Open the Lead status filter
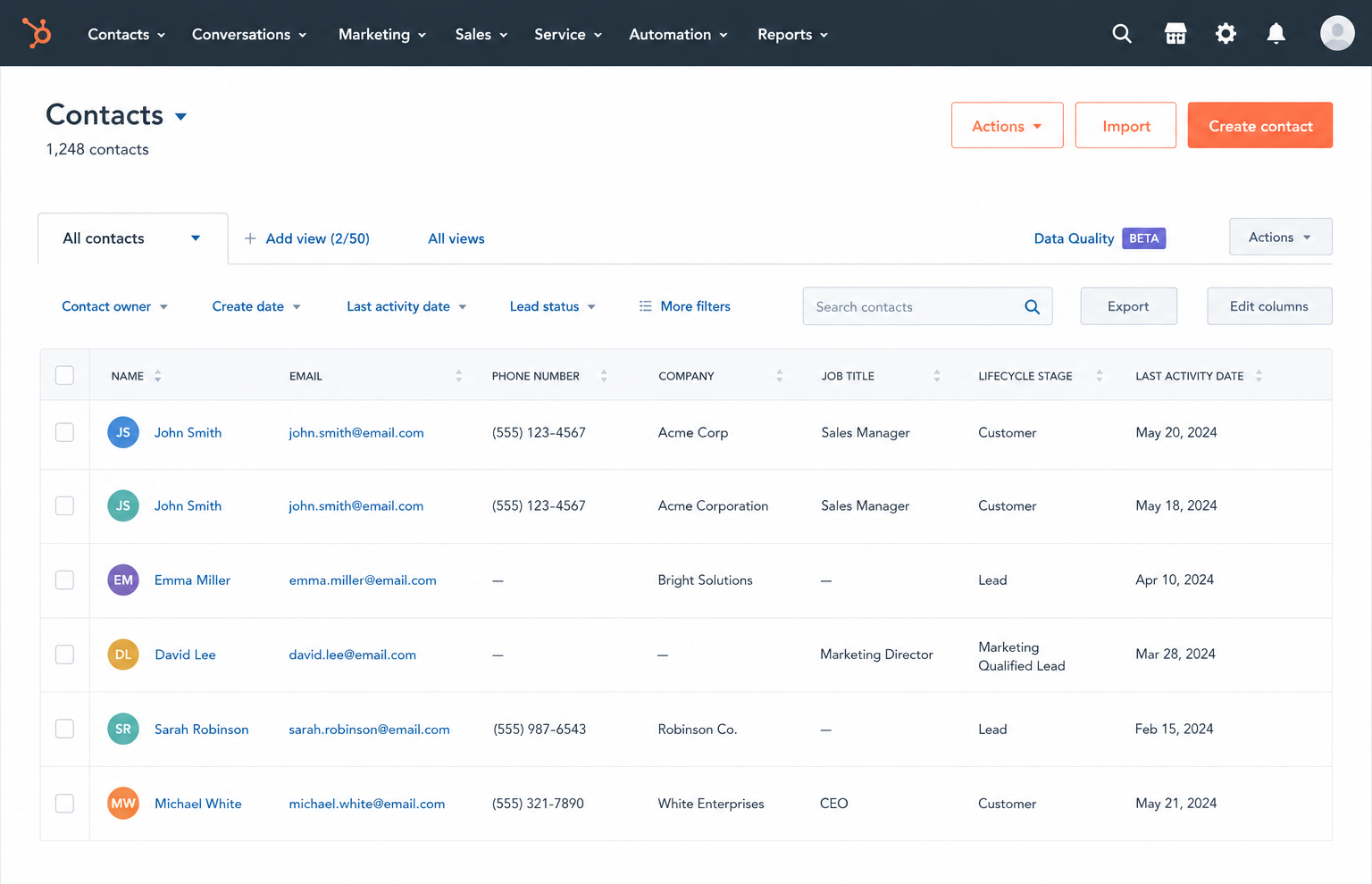Viewport: 1372px width, 884px height. (x=552, y=306)
